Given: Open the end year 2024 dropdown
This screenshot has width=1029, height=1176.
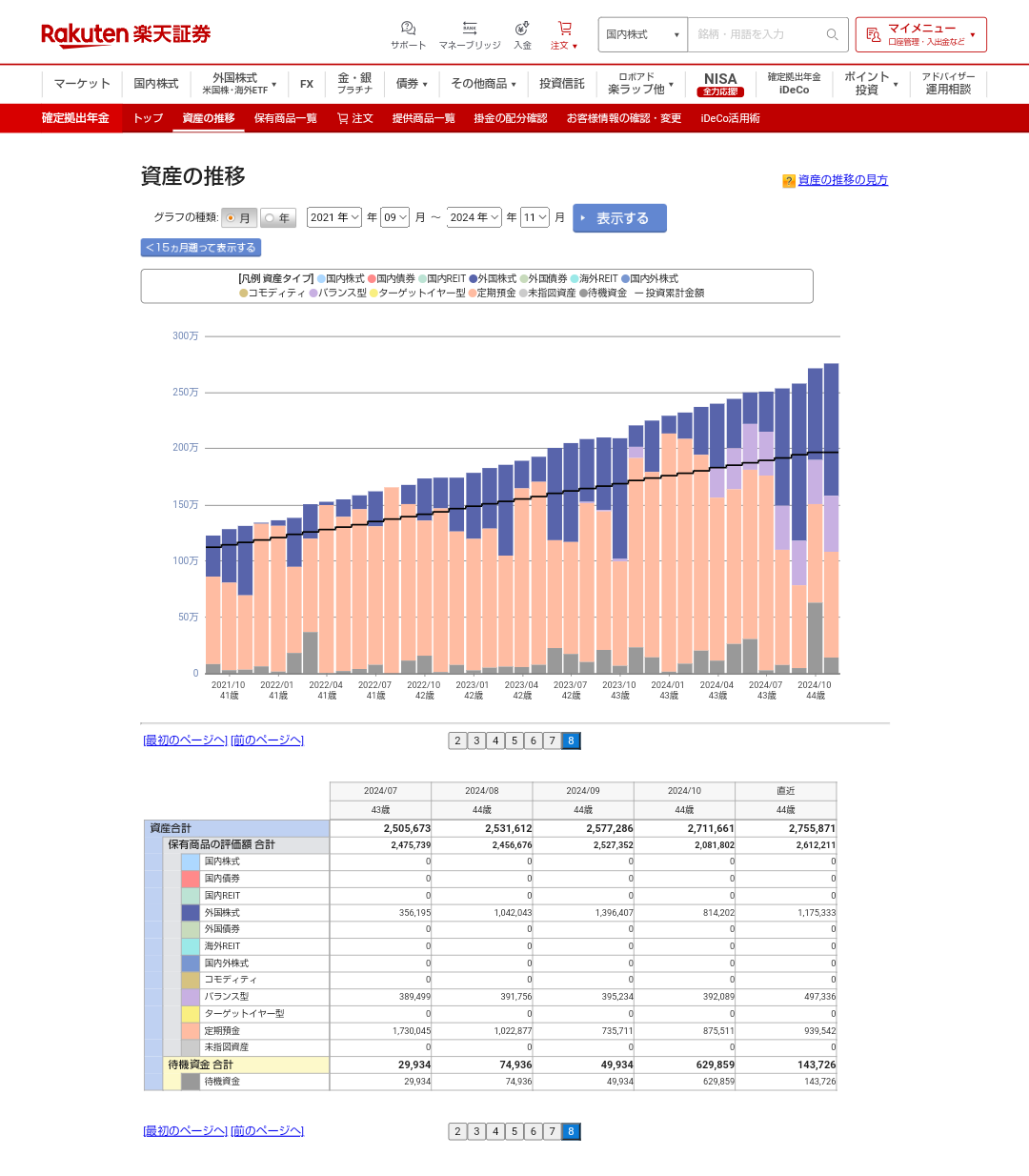Looking at the screenshot, I should point(474,217).
